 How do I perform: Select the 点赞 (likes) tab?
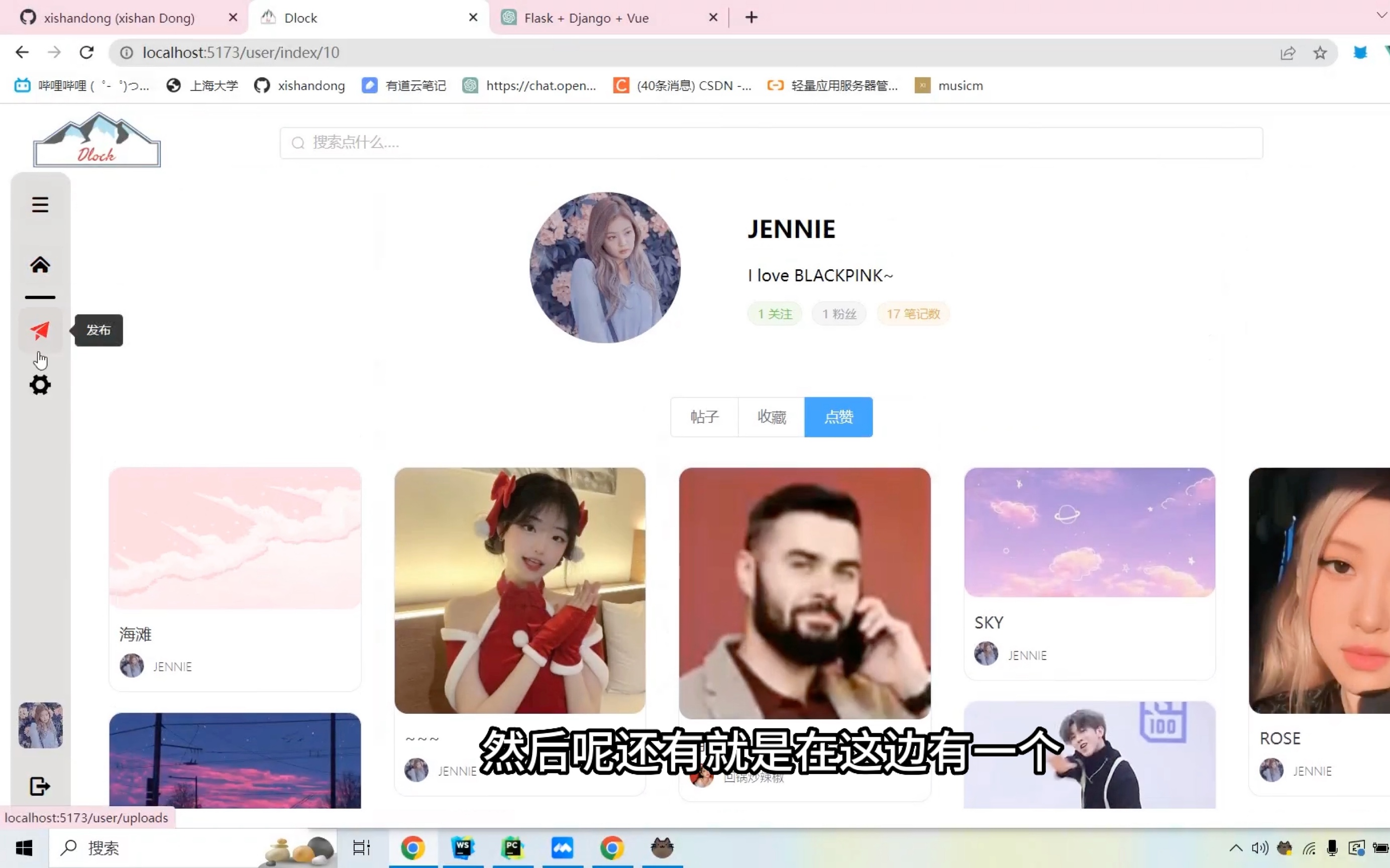tap(838, 416)
